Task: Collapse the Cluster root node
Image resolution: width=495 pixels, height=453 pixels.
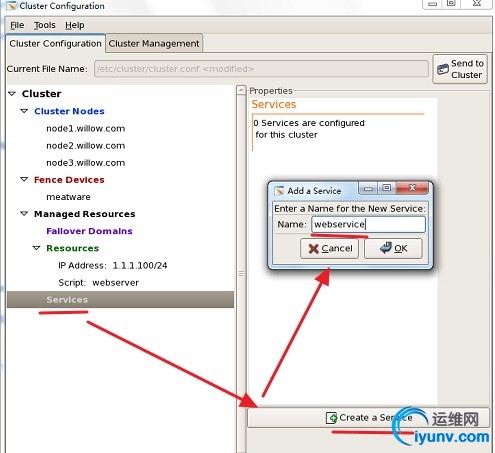Action: pyautogui.click(x=12, y=94)
